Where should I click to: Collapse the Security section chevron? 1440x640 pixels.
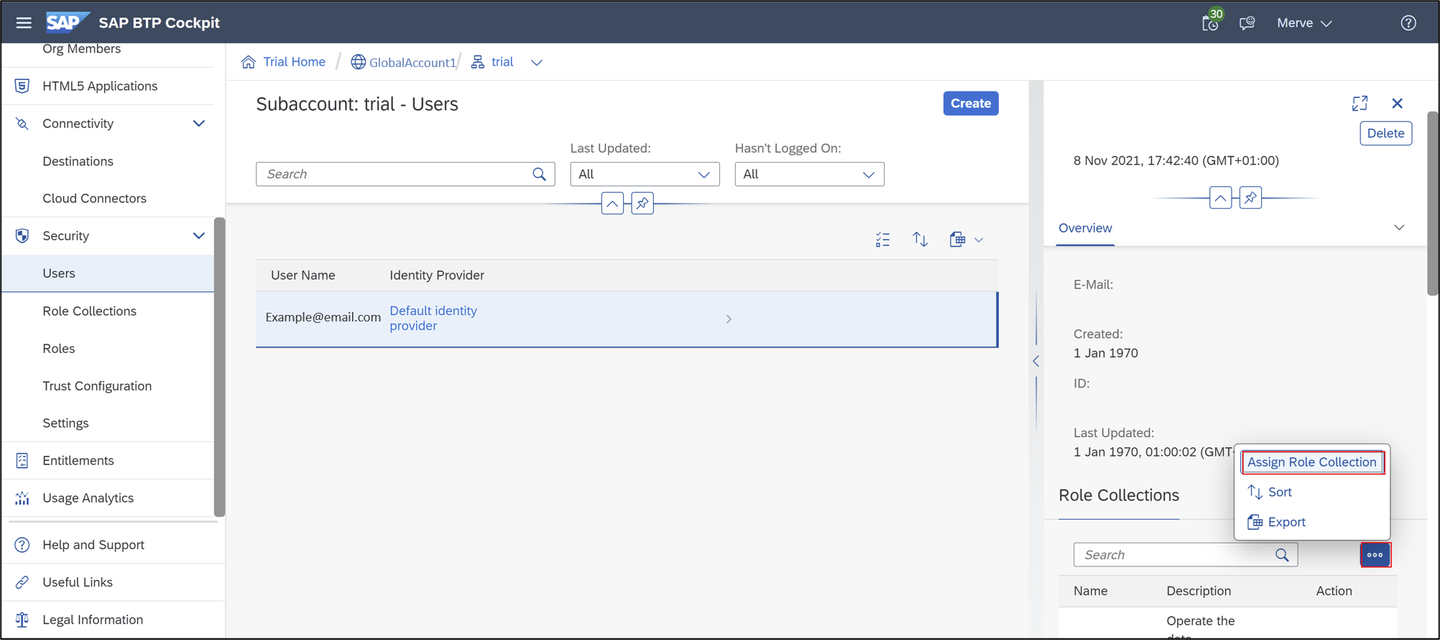(198, 236)
